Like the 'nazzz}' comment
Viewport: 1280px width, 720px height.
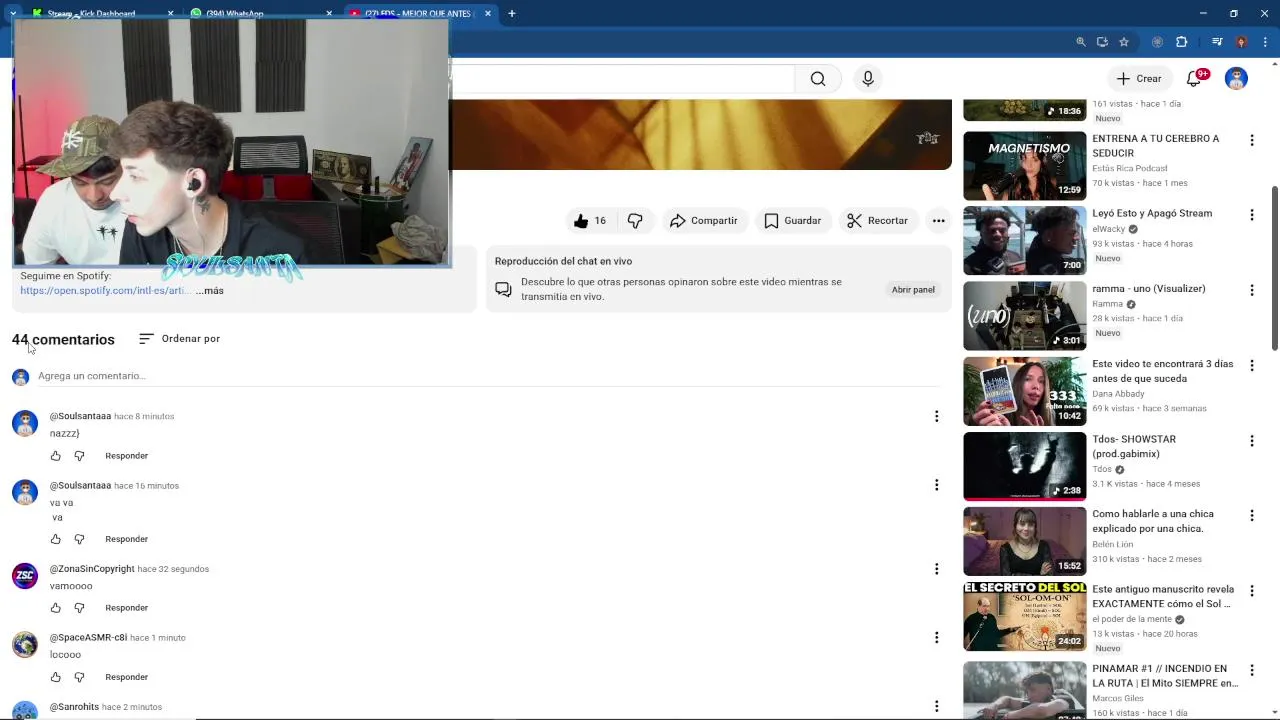pos(56,456)
